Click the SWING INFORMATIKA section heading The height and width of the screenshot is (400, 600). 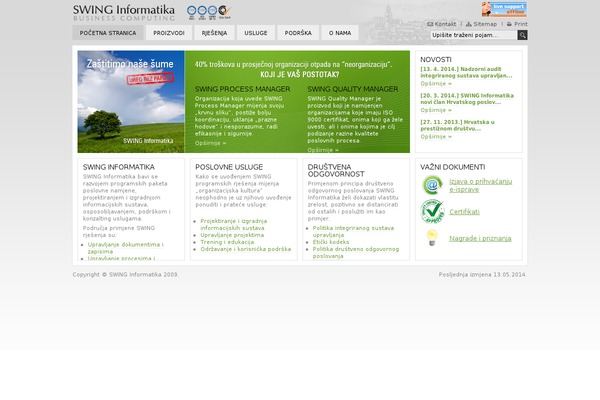click(119, 167)
